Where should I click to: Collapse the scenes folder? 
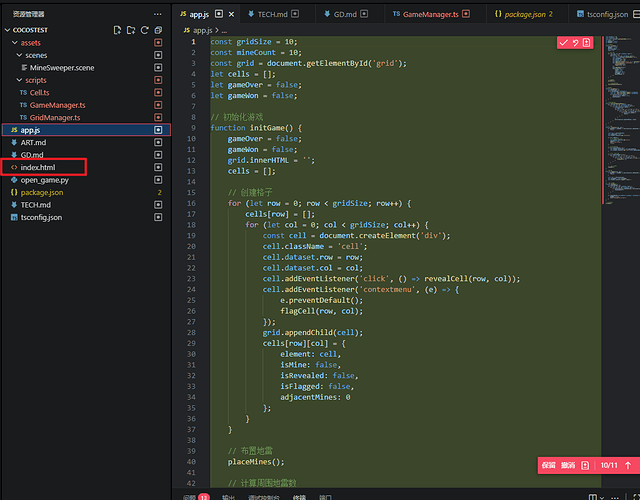[19, 55]
